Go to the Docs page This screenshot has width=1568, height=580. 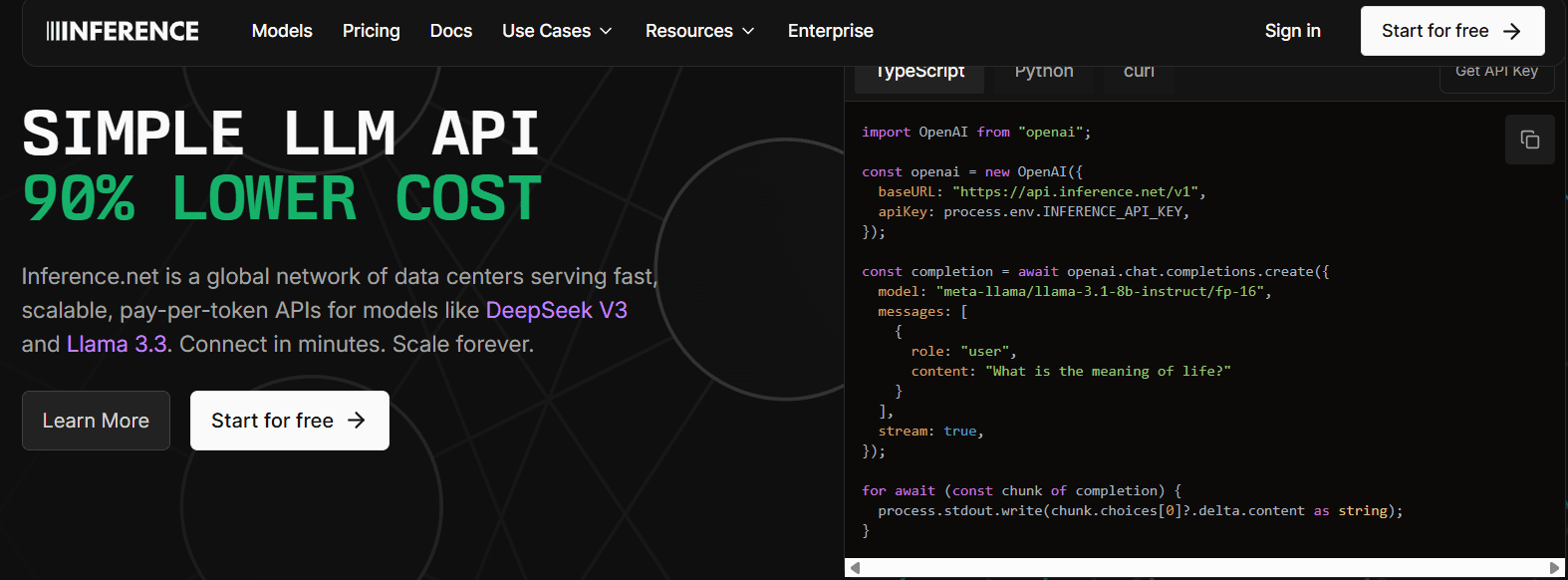tap(451, 31)
